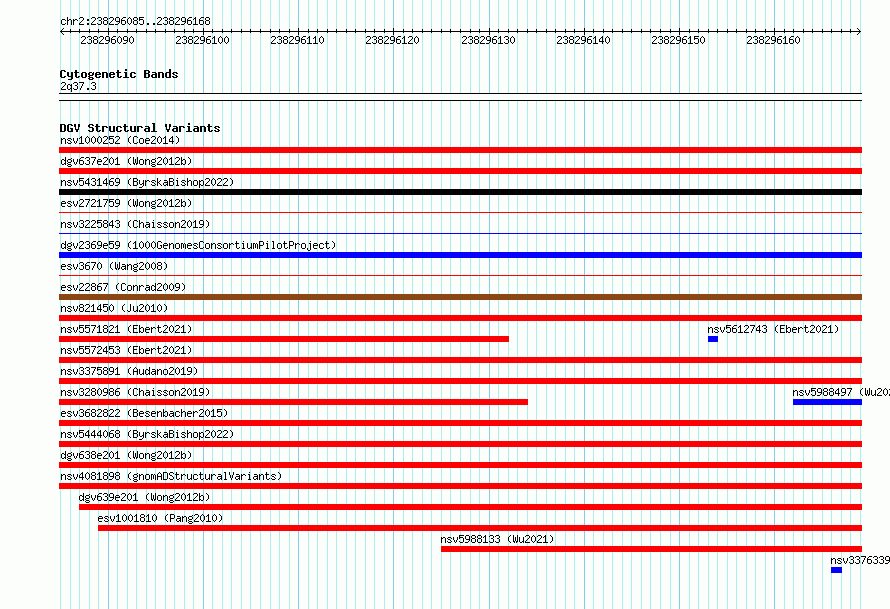Click the small blue bar for nsv5612743
This screenshot has height=609, width=890.
(713, 339)
